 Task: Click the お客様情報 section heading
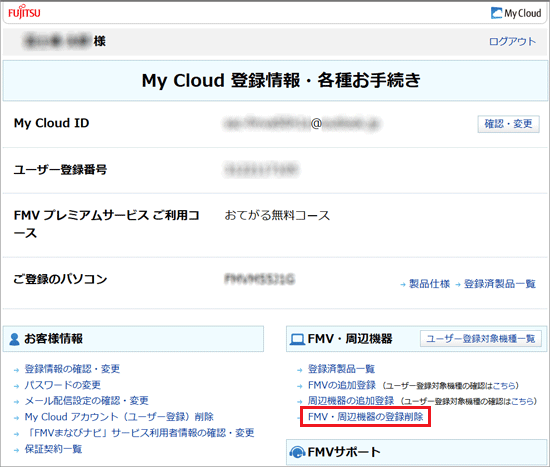click(53, 339)
